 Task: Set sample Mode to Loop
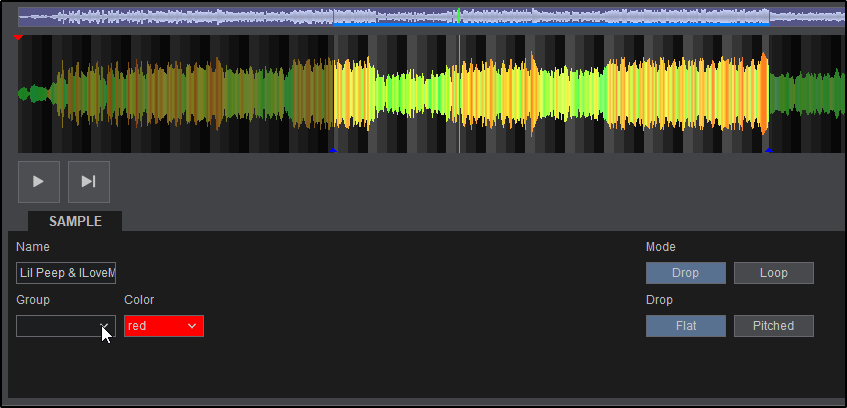[x=773, y=273]
